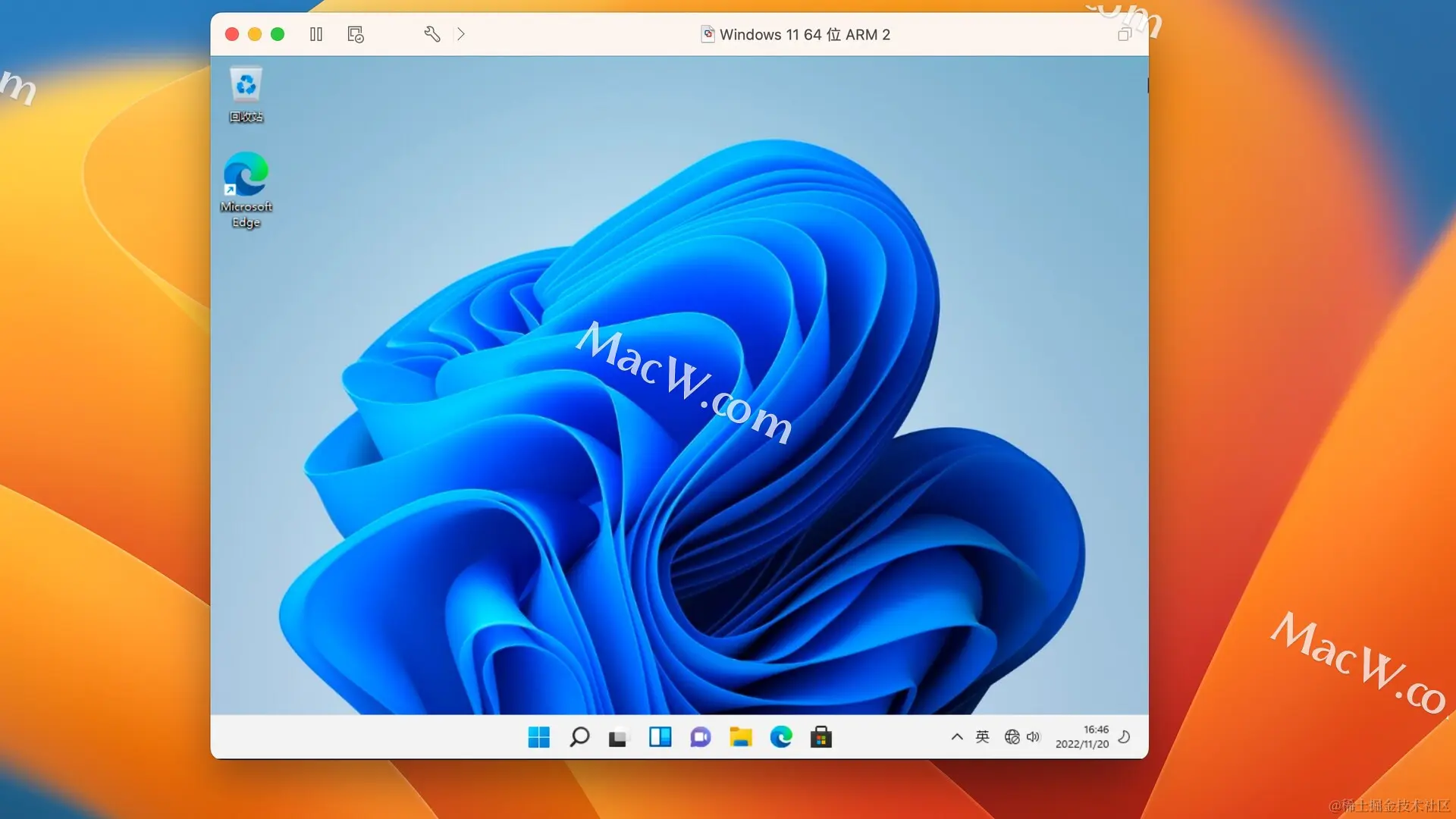Launch Teams Chat from the taskbar
The height and width of the screenshot is (819, 1456).
[x=700, y=737]
